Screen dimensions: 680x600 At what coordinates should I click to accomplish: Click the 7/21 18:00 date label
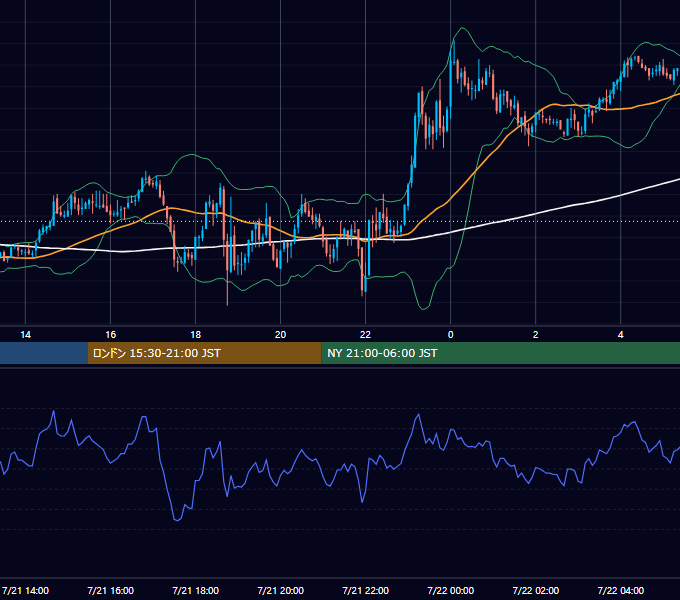(x=196, y=590)
